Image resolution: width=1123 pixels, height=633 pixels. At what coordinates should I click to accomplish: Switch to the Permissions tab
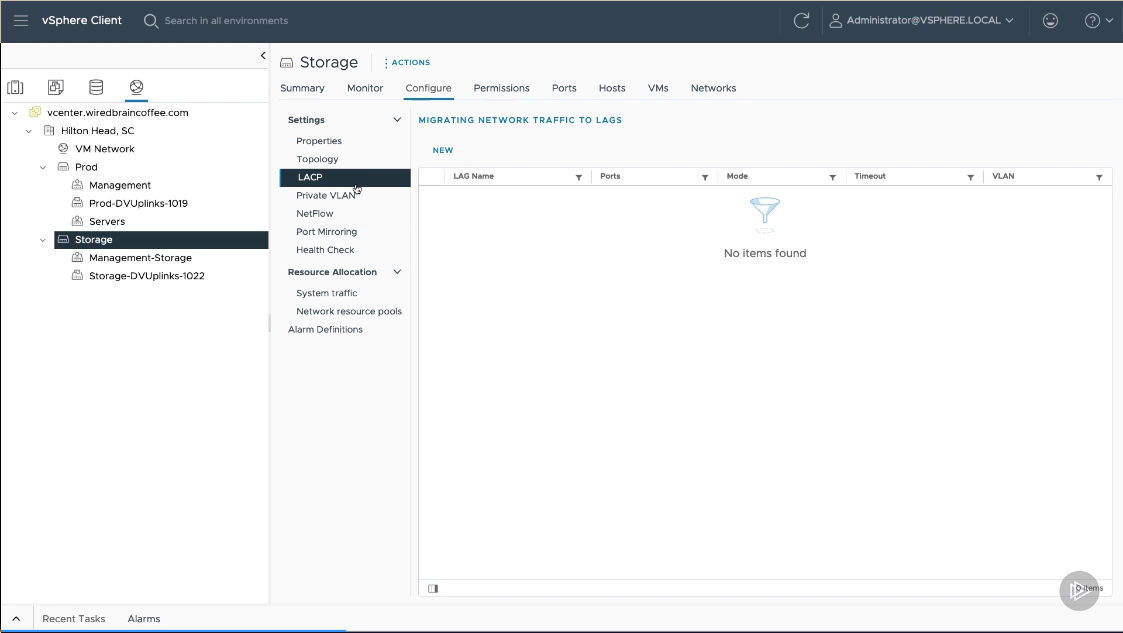coord(501,88)
